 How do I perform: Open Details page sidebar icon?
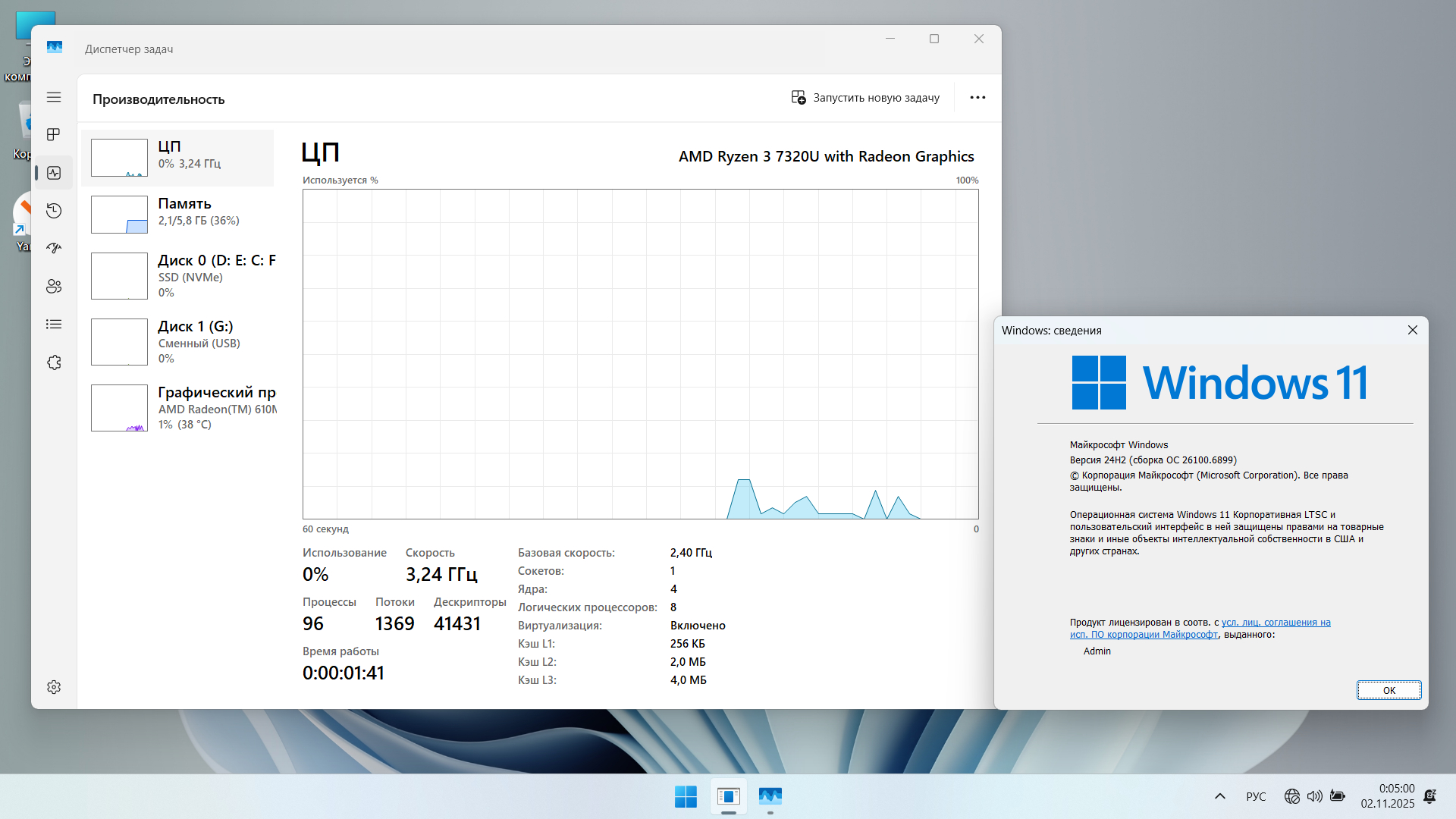coord(54,325)
